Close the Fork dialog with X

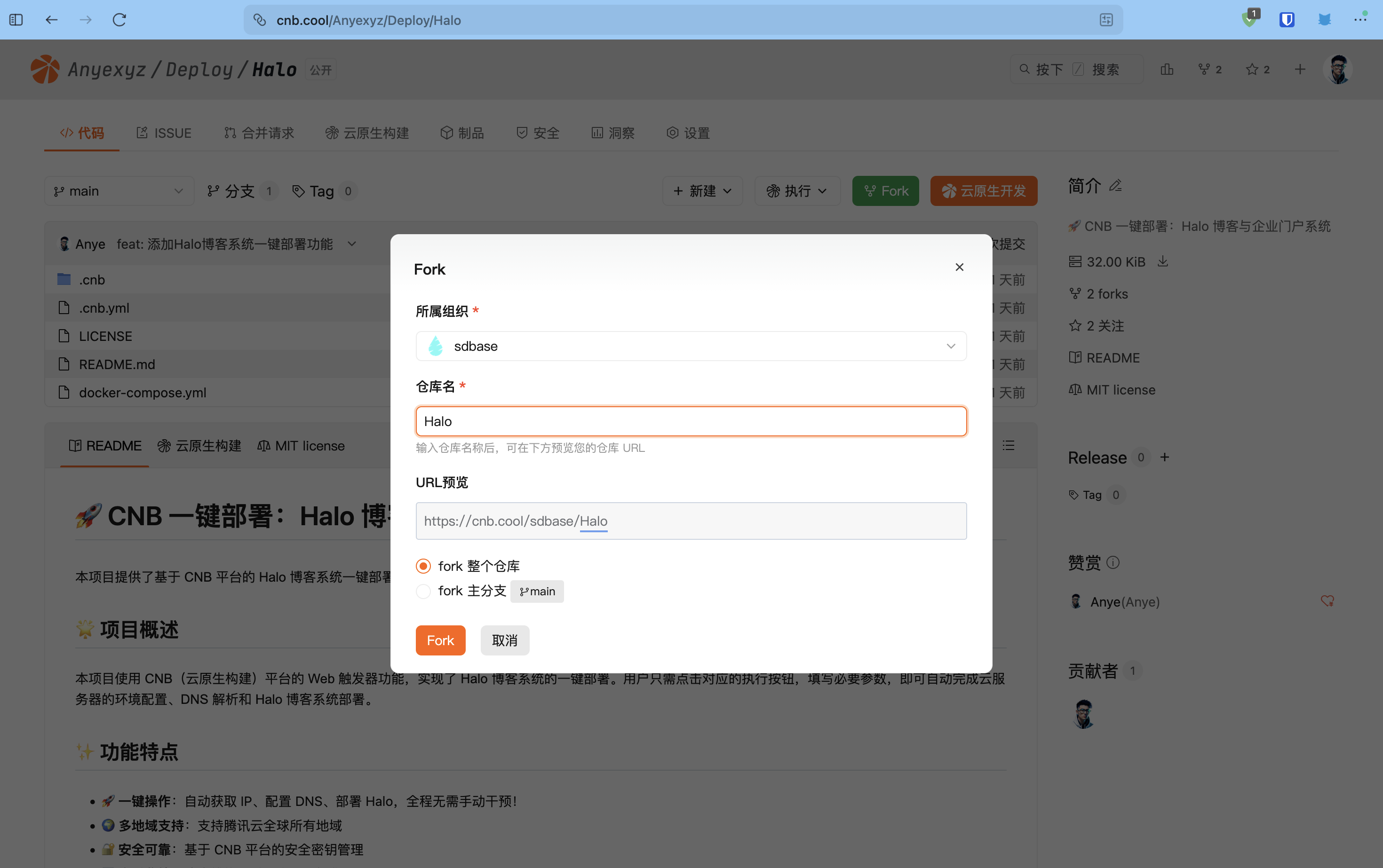(959, 267)
